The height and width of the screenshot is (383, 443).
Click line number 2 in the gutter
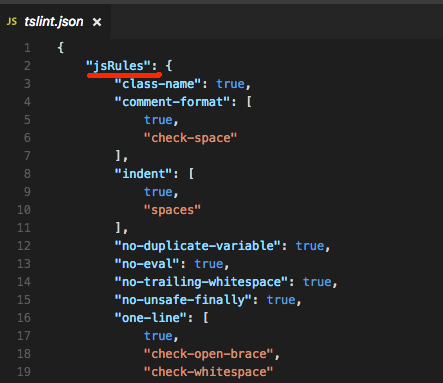tap(27, 66)
